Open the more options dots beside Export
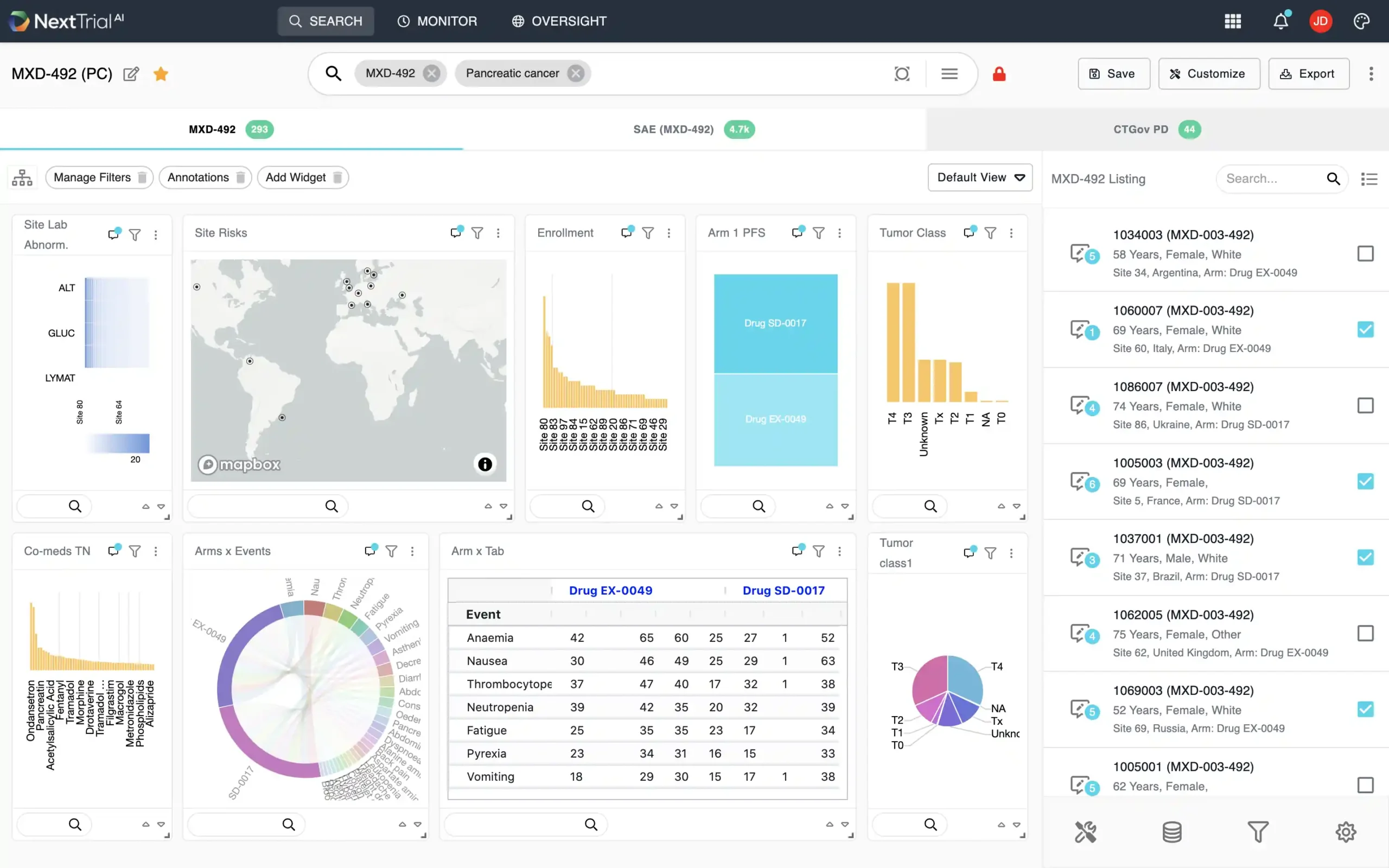 [x=1371, y=73]
